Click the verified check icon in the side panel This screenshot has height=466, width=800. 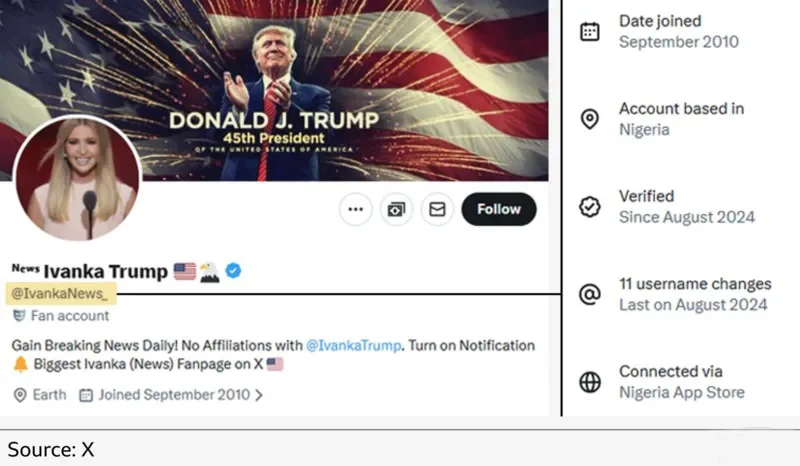pos(590,207)
